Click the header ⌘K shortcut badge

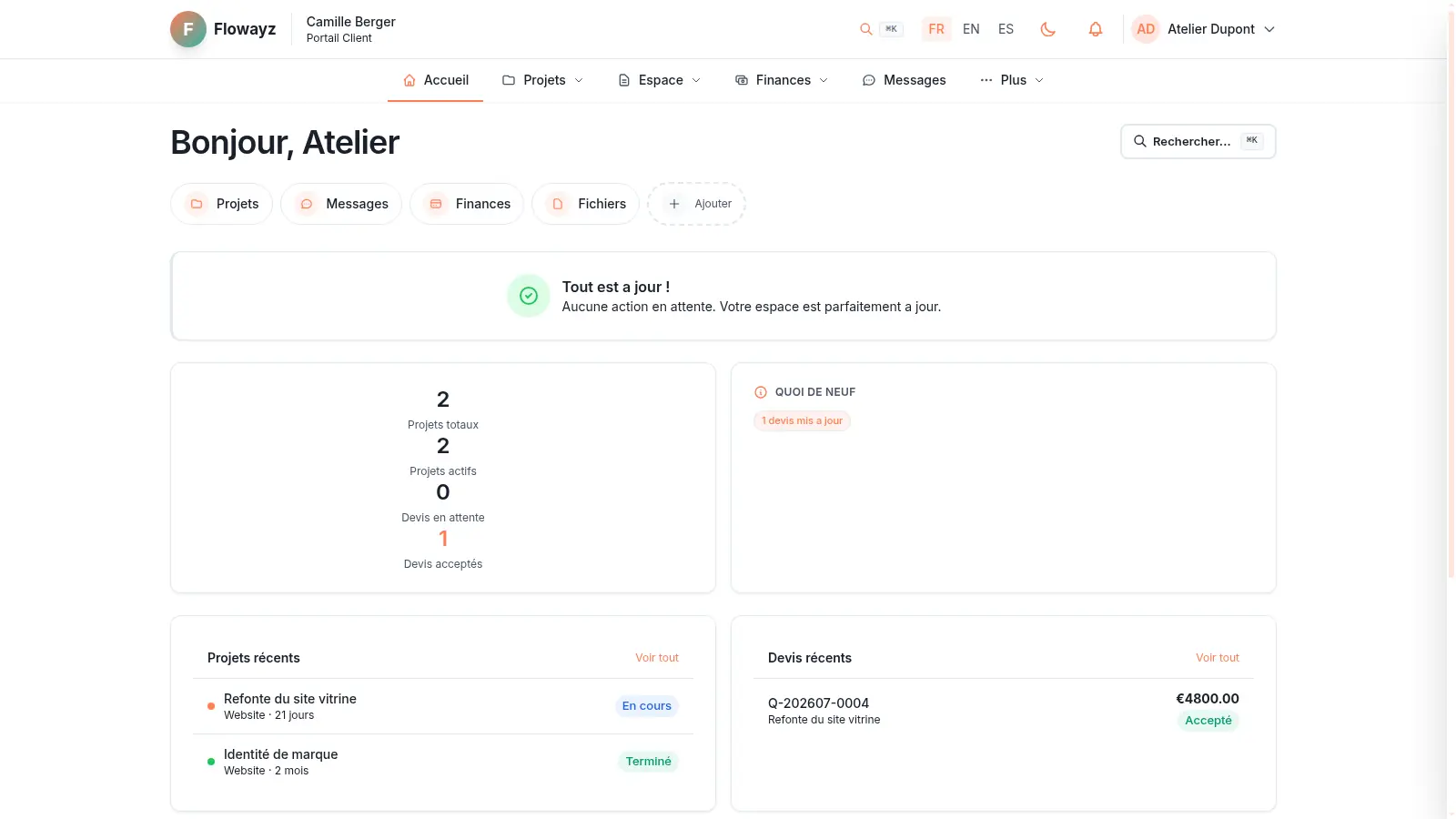(891, 29)
